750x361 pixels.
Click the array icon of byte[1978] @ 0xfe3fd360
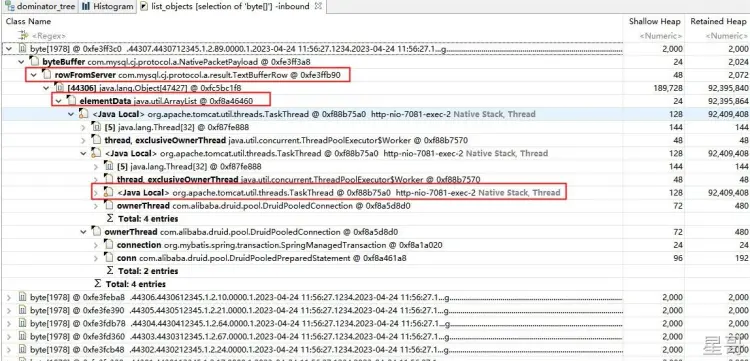tap(22, 337)
